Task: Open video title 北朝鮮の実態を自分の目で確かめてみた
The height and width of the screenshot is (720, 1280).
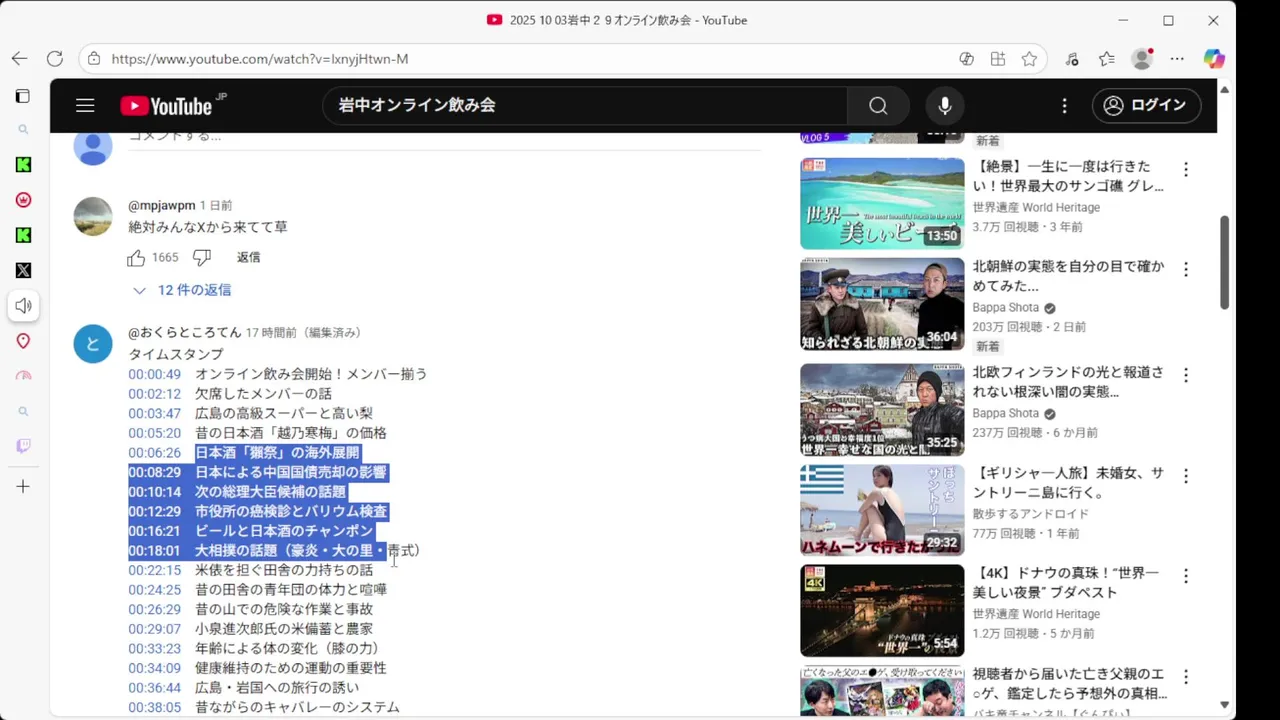Action: pyautogui.click(x=1068, y=277)
